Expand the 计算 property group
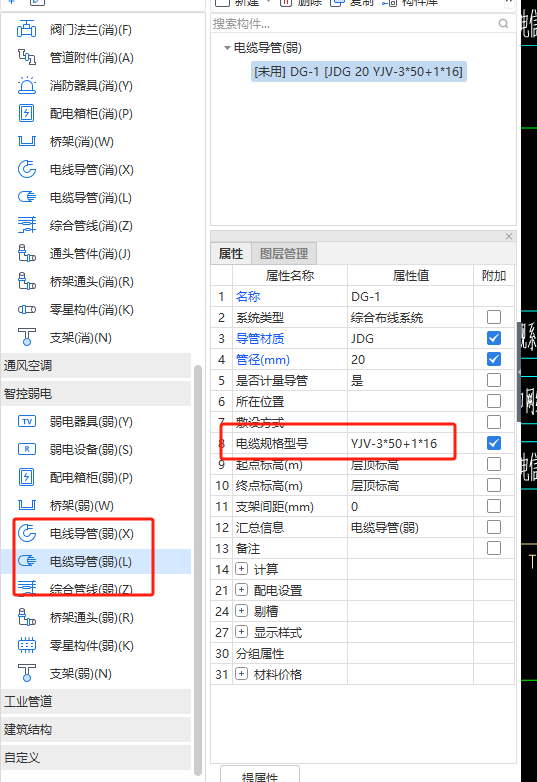The height and width of the screenshot is (782, 537). pyautogui.click(x=241, y=569)
